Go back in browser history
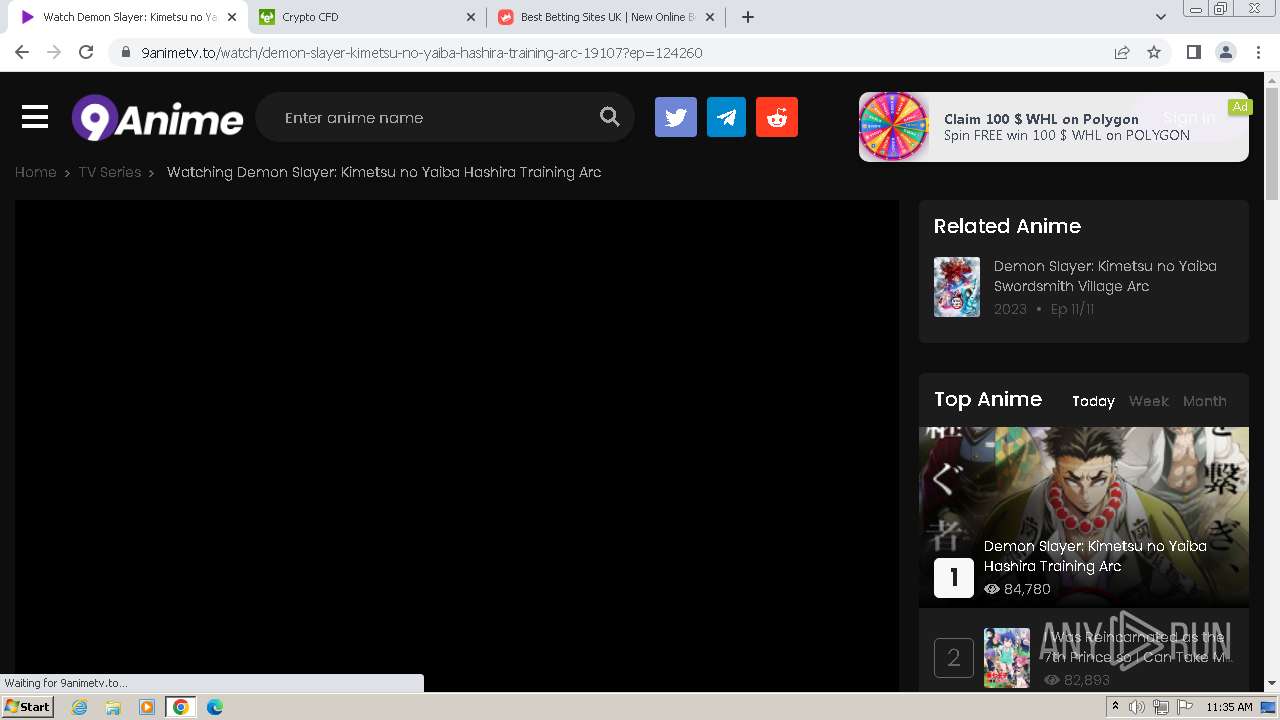 pyautogui.click(x=22, y=52)
